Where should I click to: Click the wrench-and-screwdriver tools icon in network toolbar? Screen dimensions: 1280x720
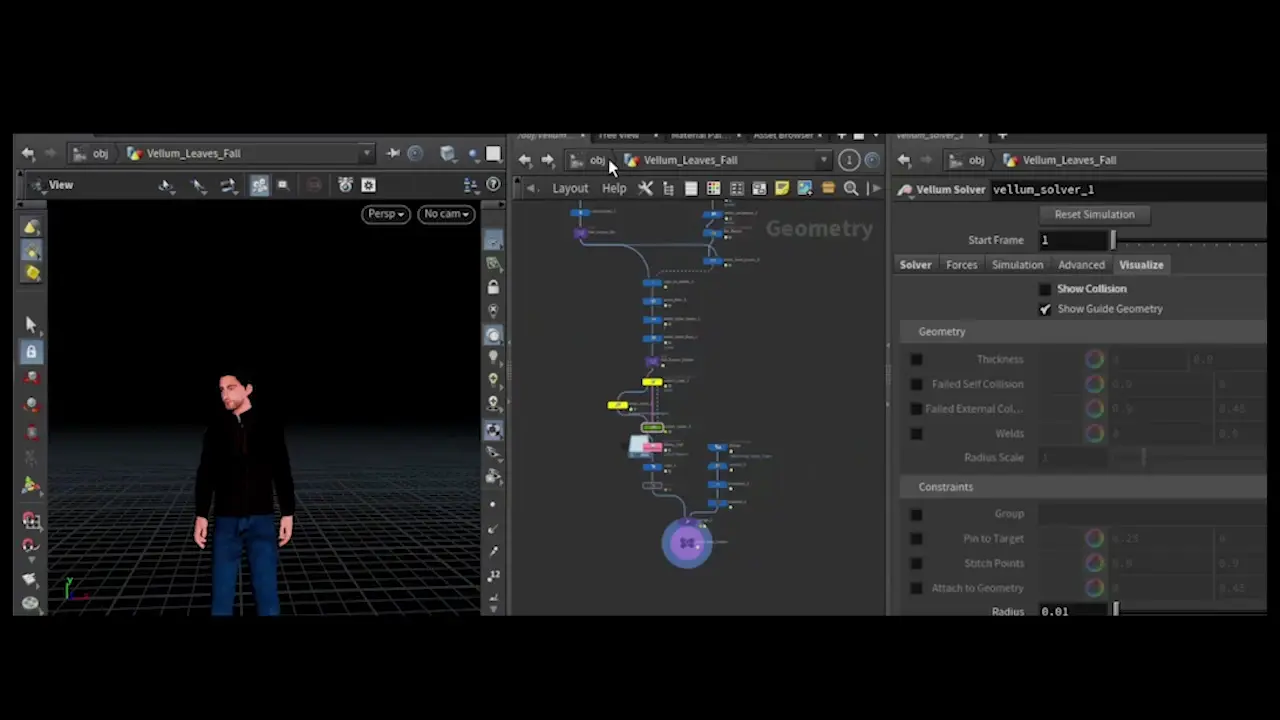tap(645, 188)
